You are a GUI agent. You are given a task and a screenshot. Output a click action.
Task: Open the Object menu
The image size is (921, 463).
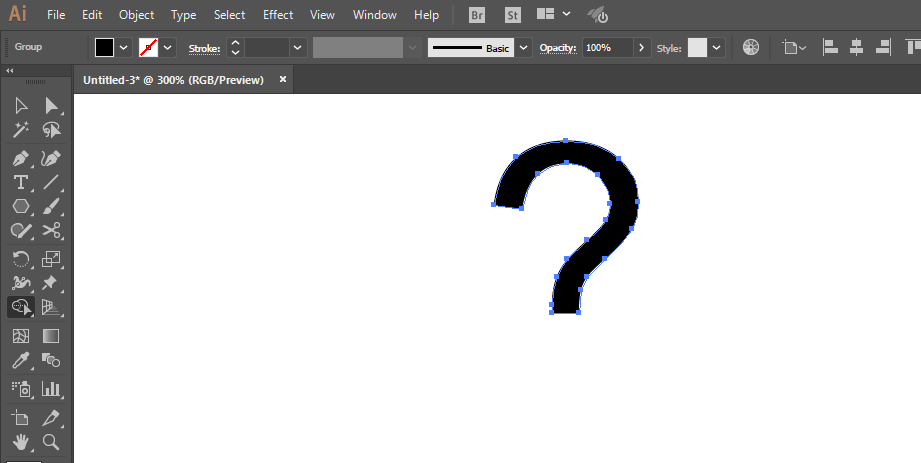point(136,15)
